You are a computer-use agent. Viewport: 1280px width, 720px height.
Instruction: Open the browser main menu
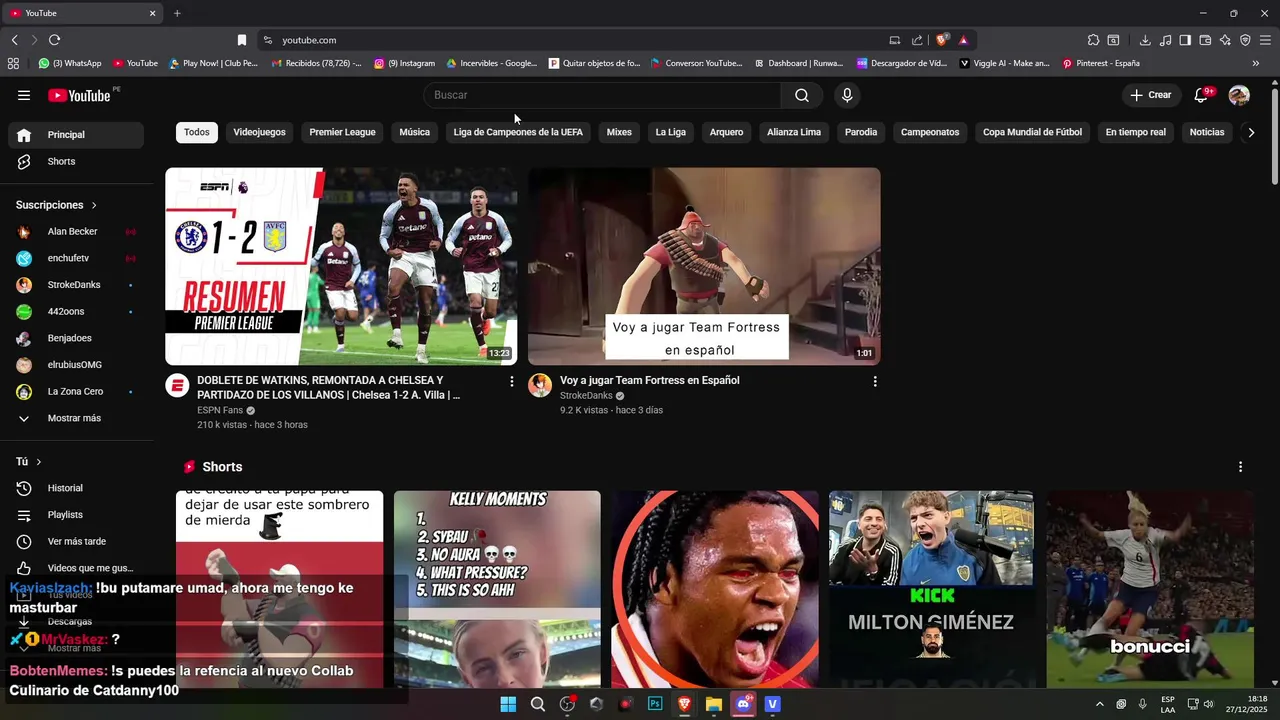1265,40
